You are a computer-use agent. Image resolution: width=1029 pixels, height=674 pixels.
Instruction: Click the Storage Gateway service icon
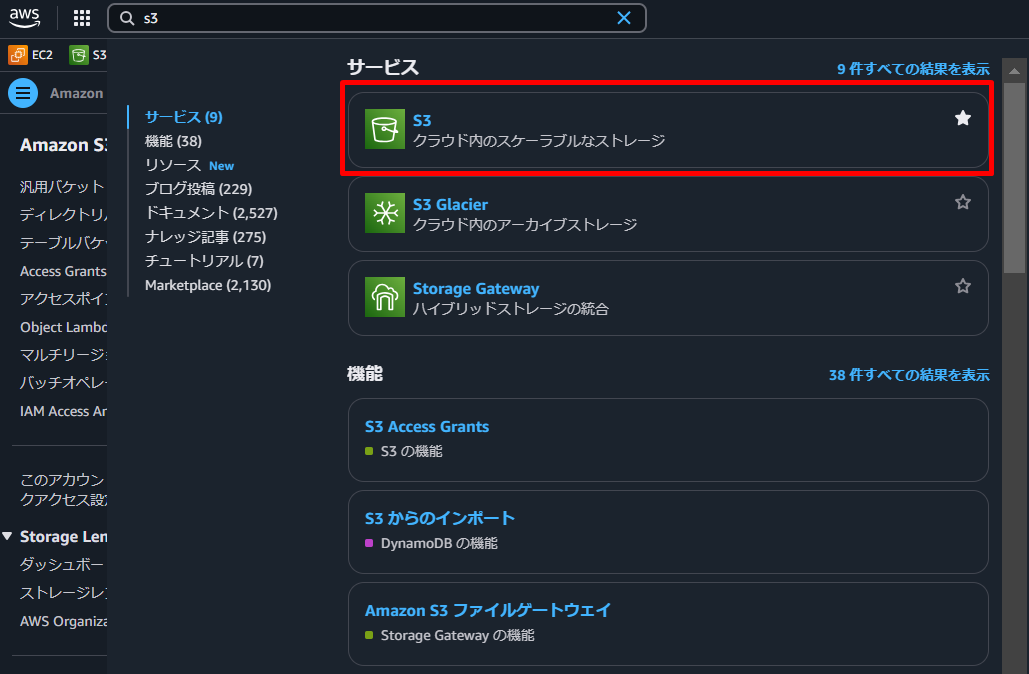coord(385,297)
